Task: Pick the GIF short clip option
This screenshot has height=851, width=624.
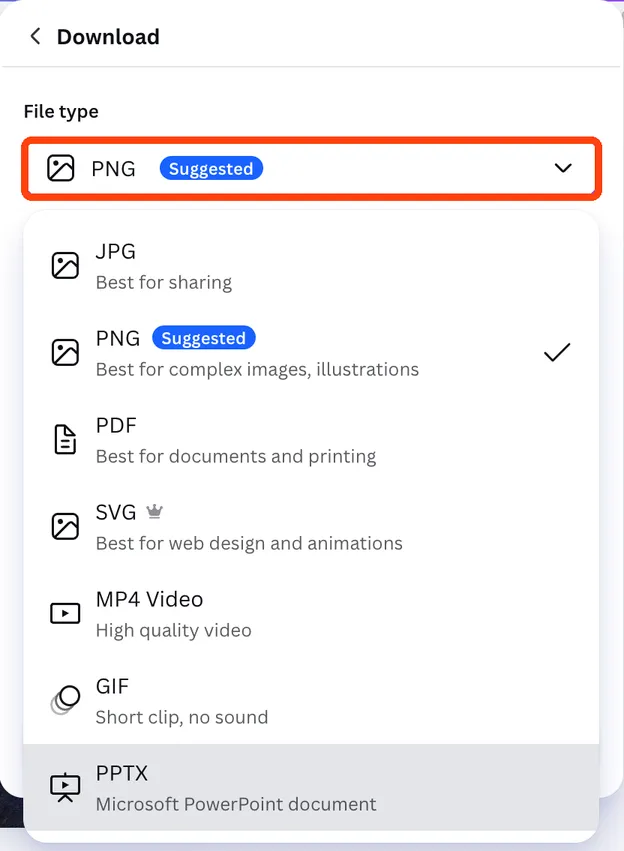Action: [x=311, y=700]
